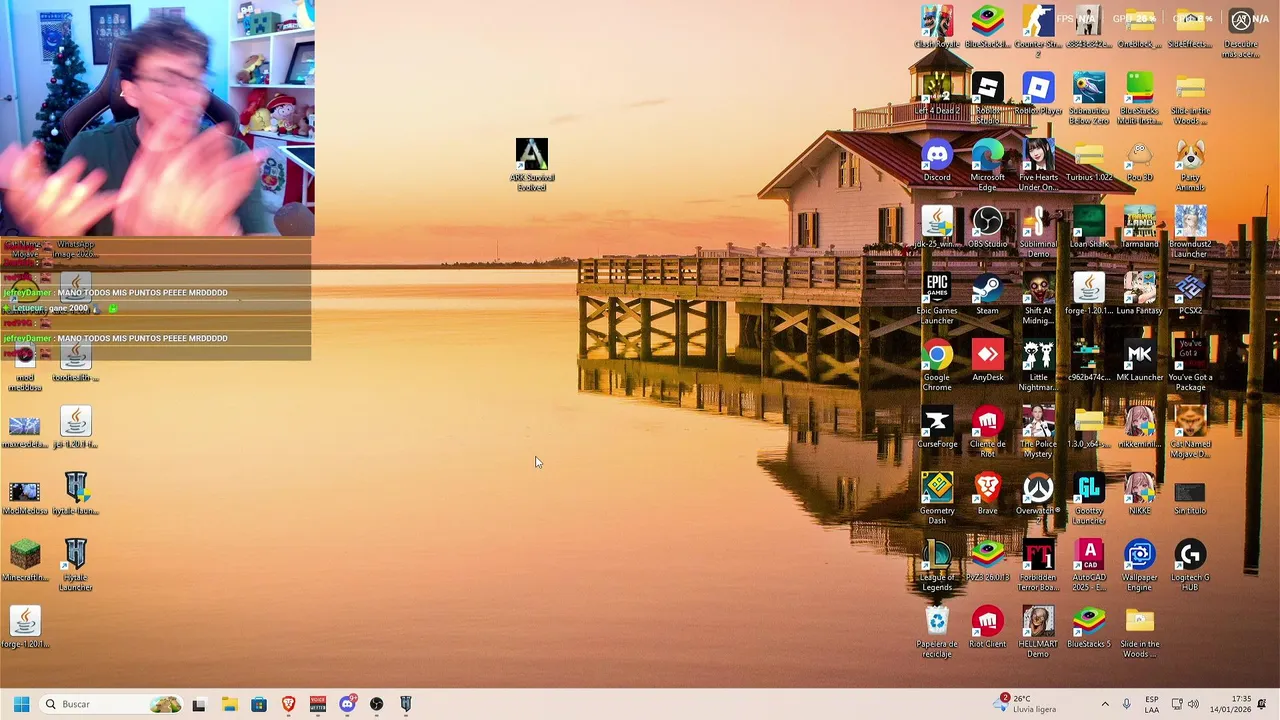Select the Wallpaper Engine desktop icon
Image resolution: width=1280 pixels, height=720 pixels.
coord(1139,566)
